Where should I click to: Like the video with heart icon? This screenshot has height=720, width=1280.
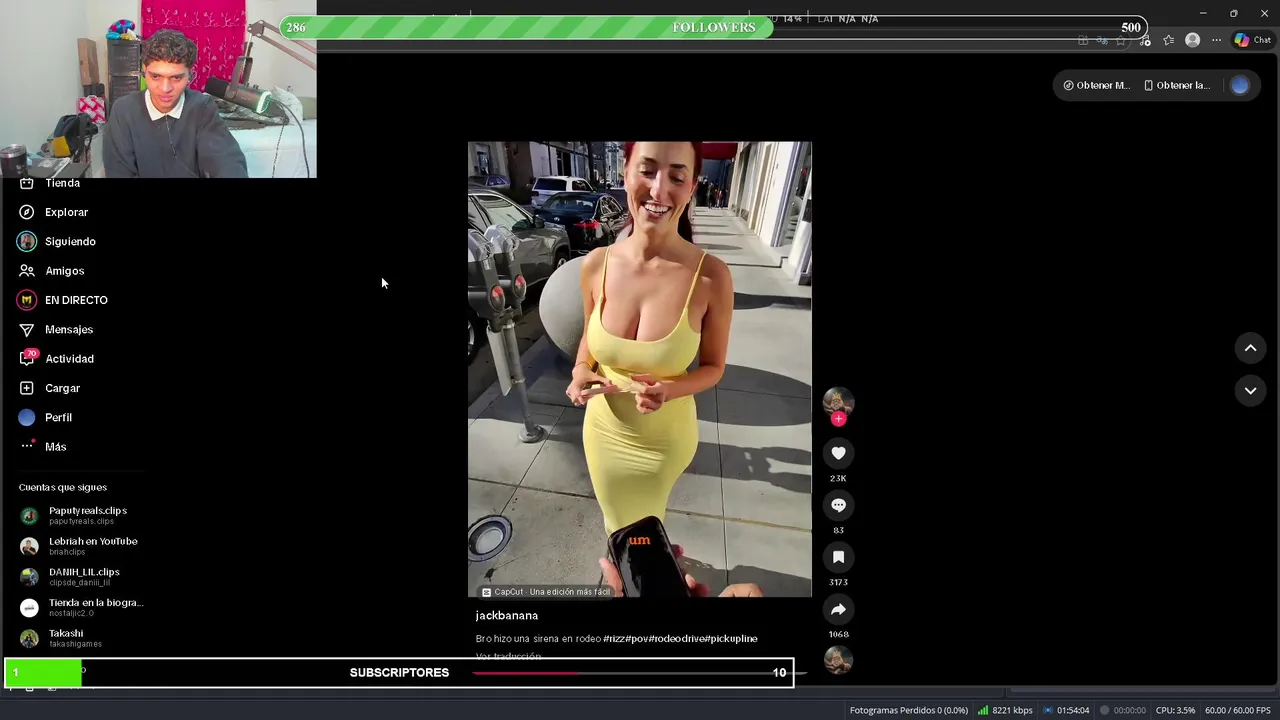[838, 453]
